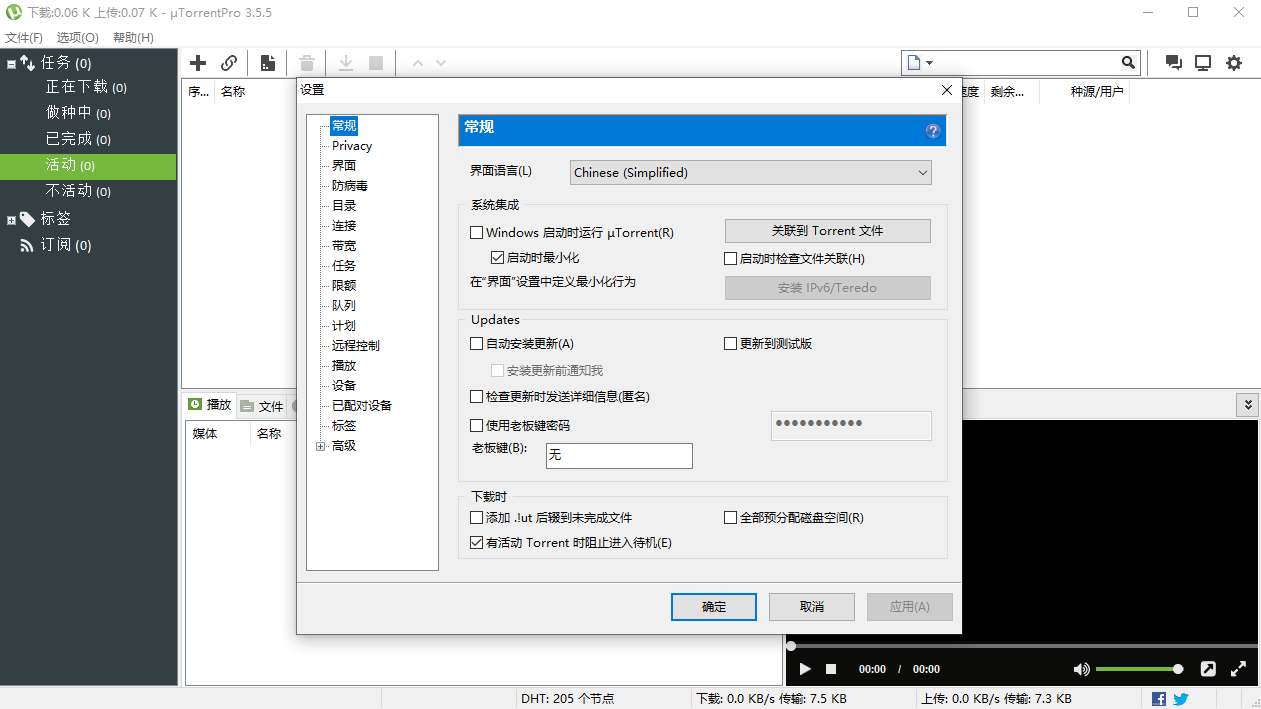The image size is (1261, 709).
Task: Enable 添加 .!ut 后缀到未完成文件 checkbox
Action: coord(476,517)
